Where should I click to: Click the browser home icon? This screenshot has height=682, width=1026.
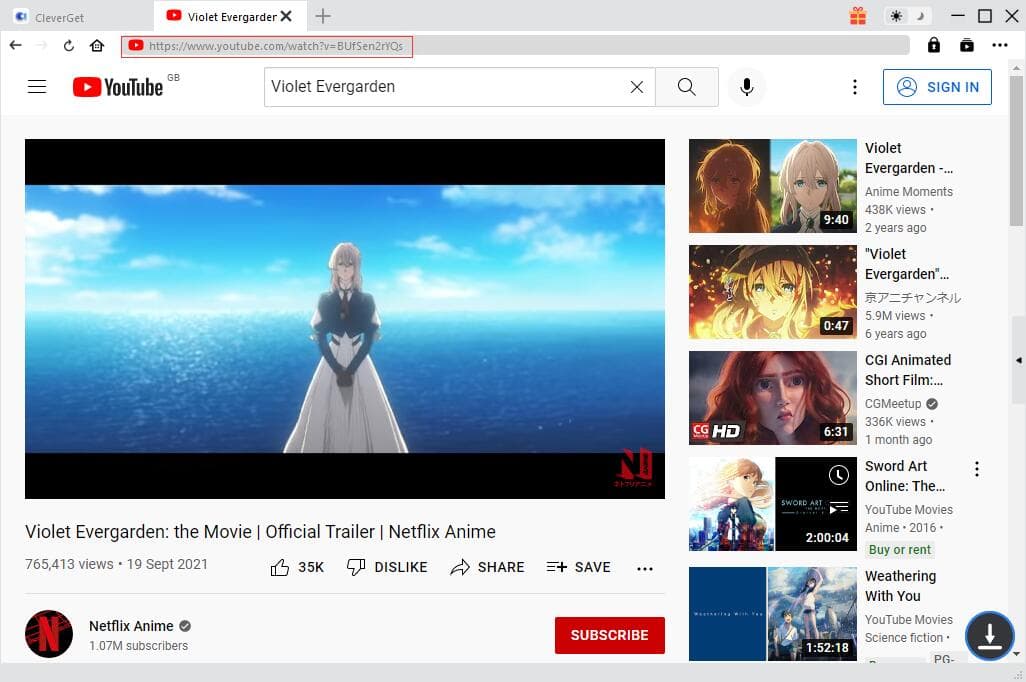pos(96,45)
